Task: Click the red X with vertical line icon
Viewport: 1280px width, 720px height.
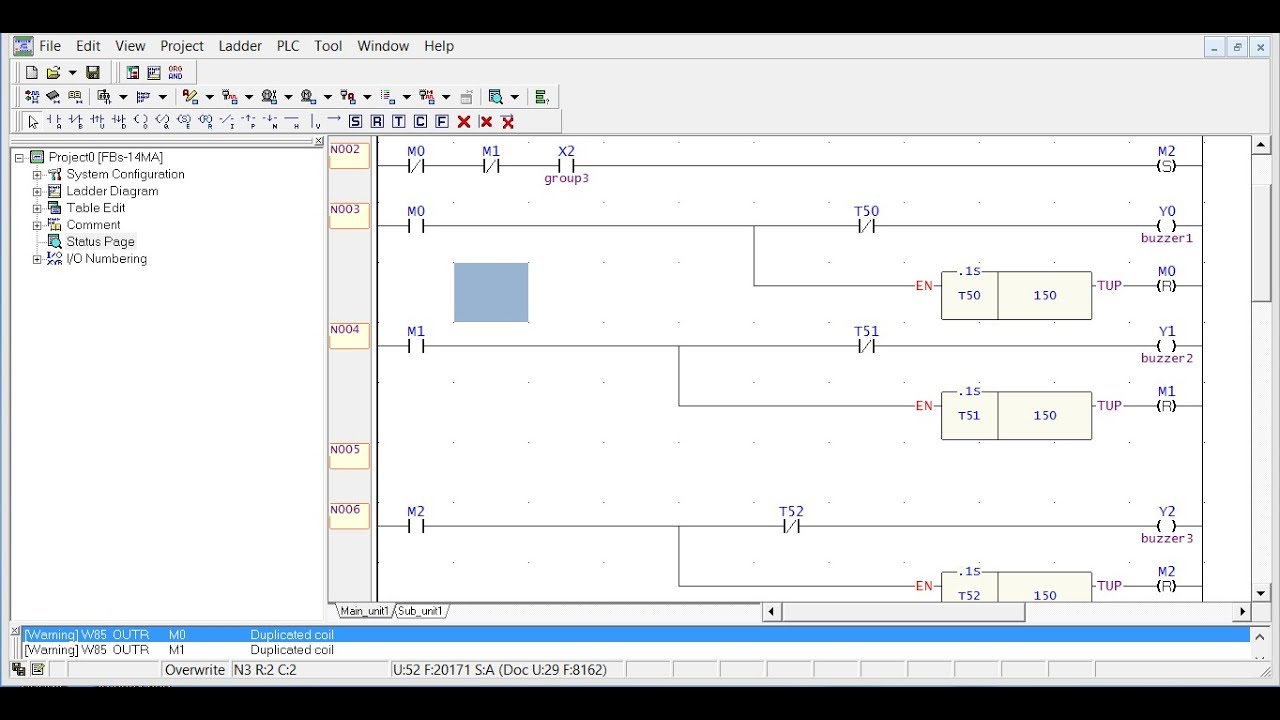Action: pos(486,122)
